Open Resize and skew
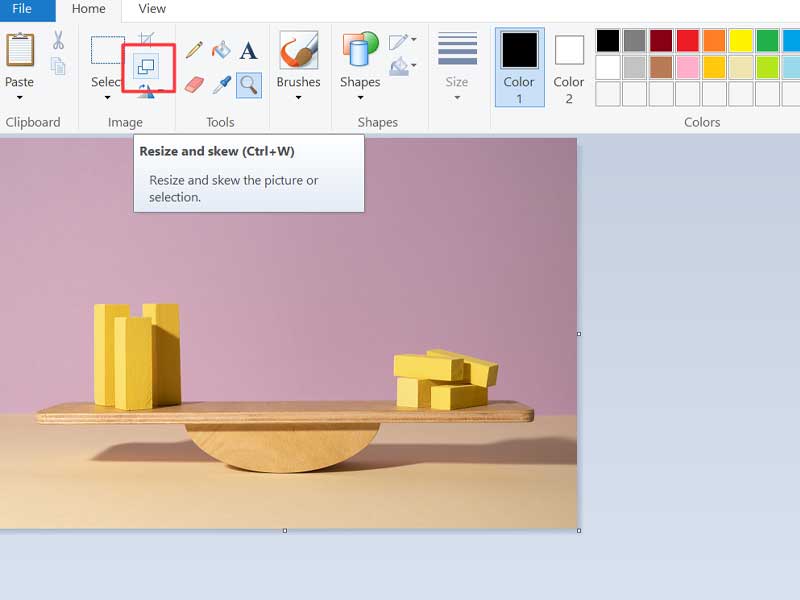The width and height of the screenshot is (800, 600). pyautogui.click(x=145, y=65)
